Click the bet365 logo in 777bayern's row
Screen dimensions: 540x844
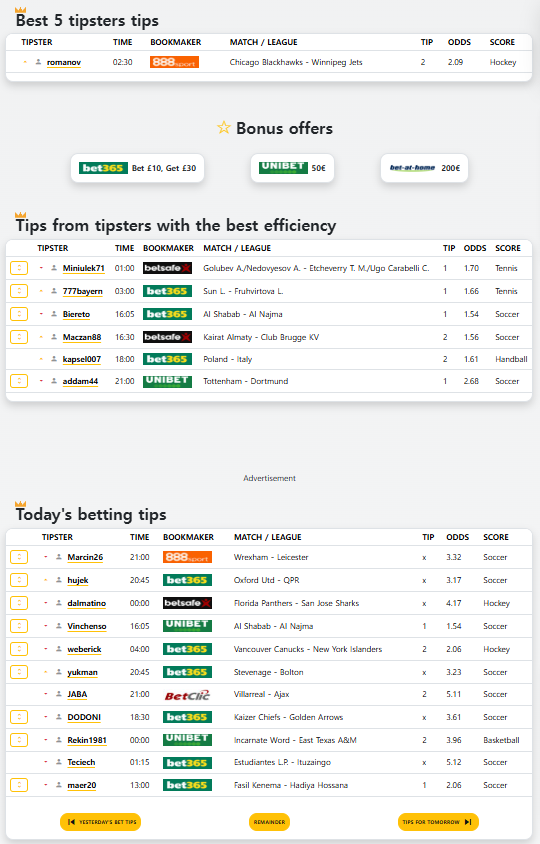click(167, 291)
